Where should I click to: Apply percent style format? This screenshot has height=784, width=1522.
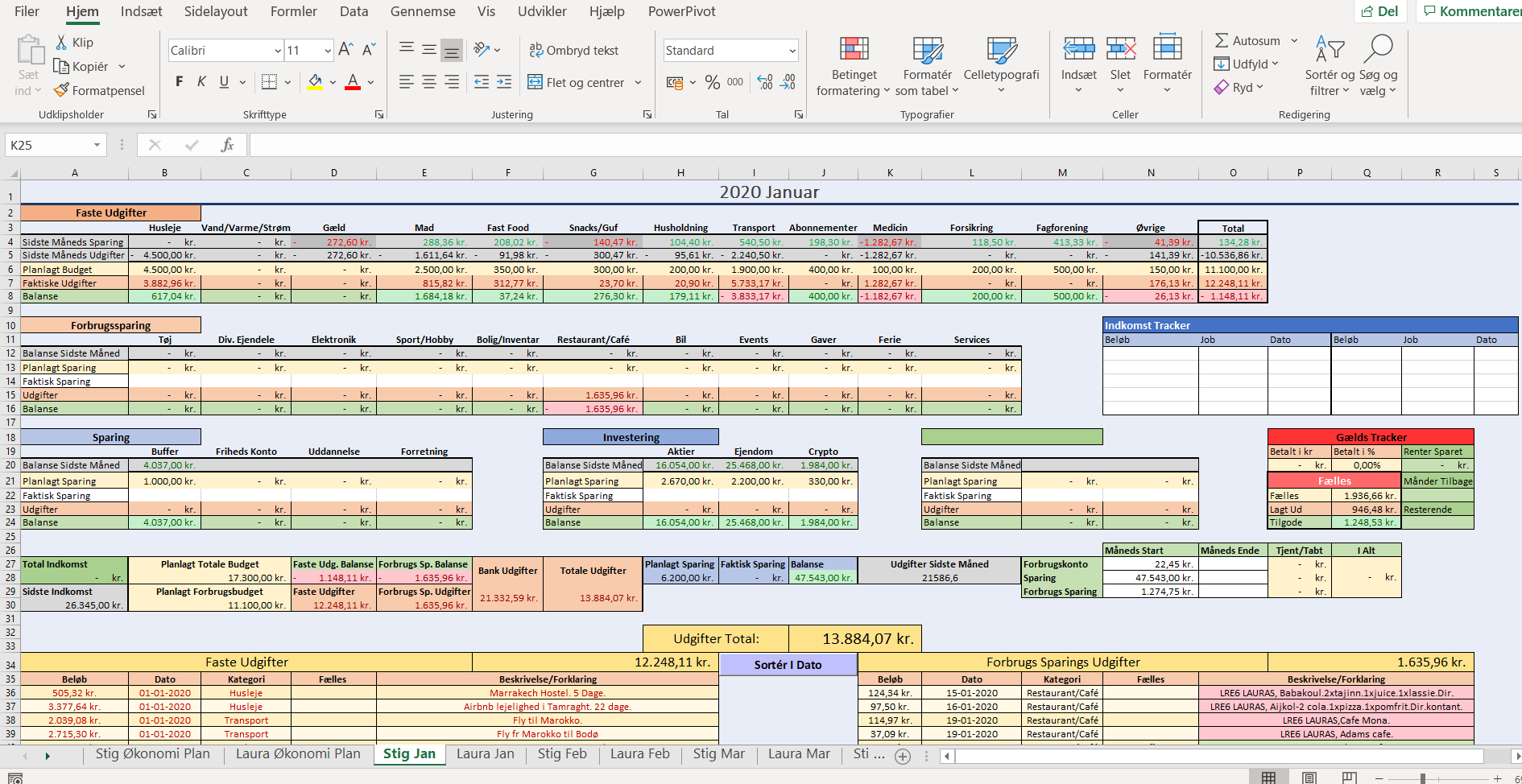713,82
